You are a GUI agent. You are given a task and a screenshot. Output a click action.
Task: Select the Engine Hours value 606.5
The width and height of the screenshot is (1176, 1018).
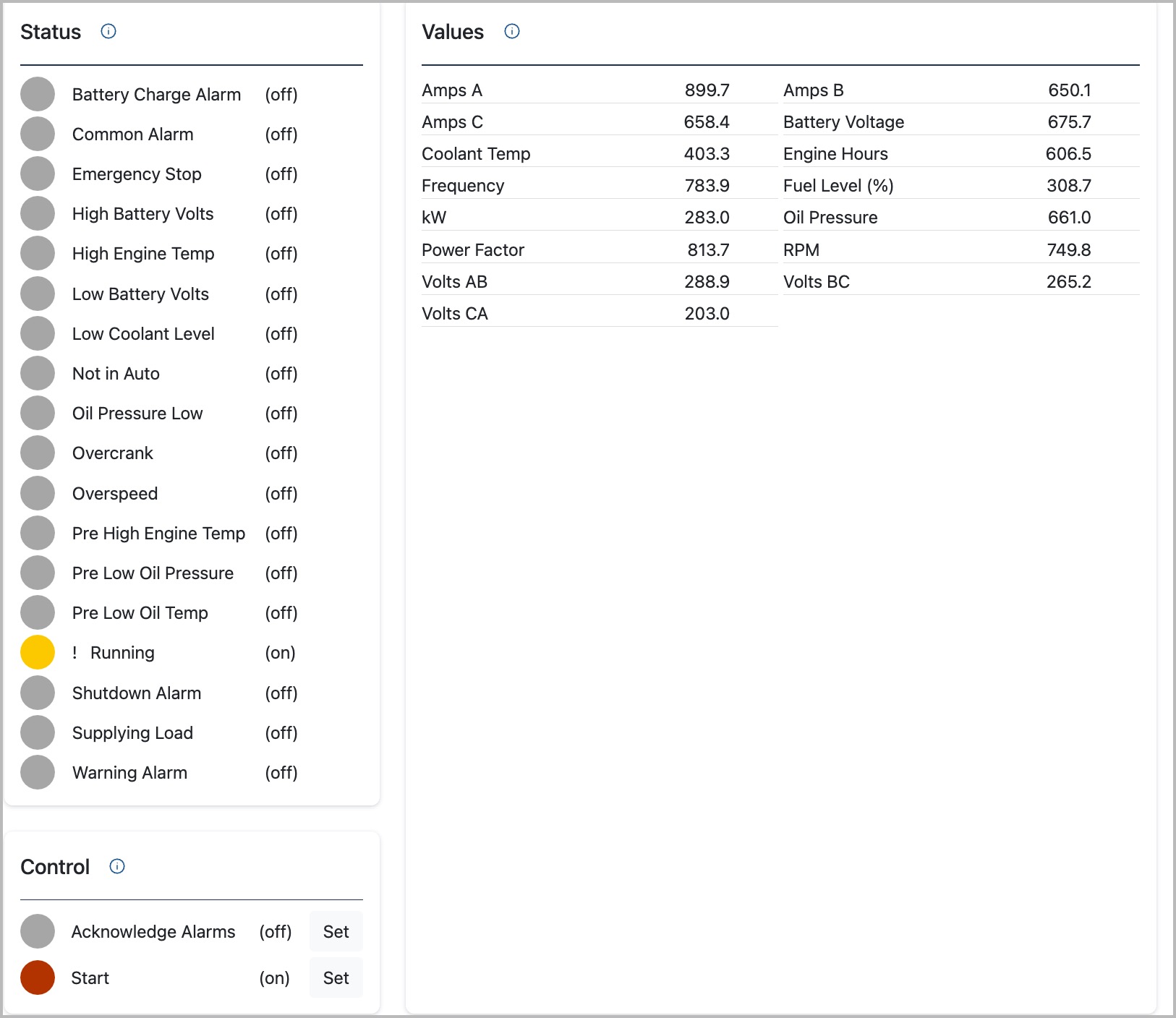(1068, 153)
